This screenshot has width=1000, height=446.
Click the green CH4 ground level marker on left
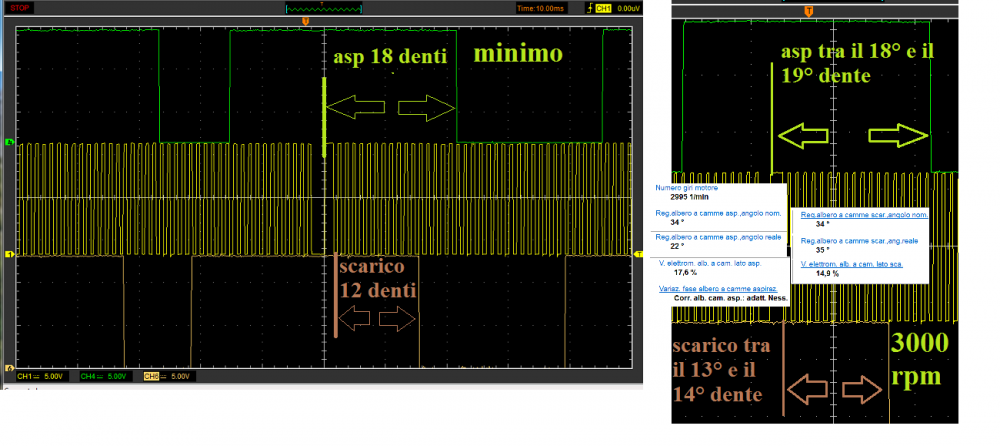coord(9,143)
